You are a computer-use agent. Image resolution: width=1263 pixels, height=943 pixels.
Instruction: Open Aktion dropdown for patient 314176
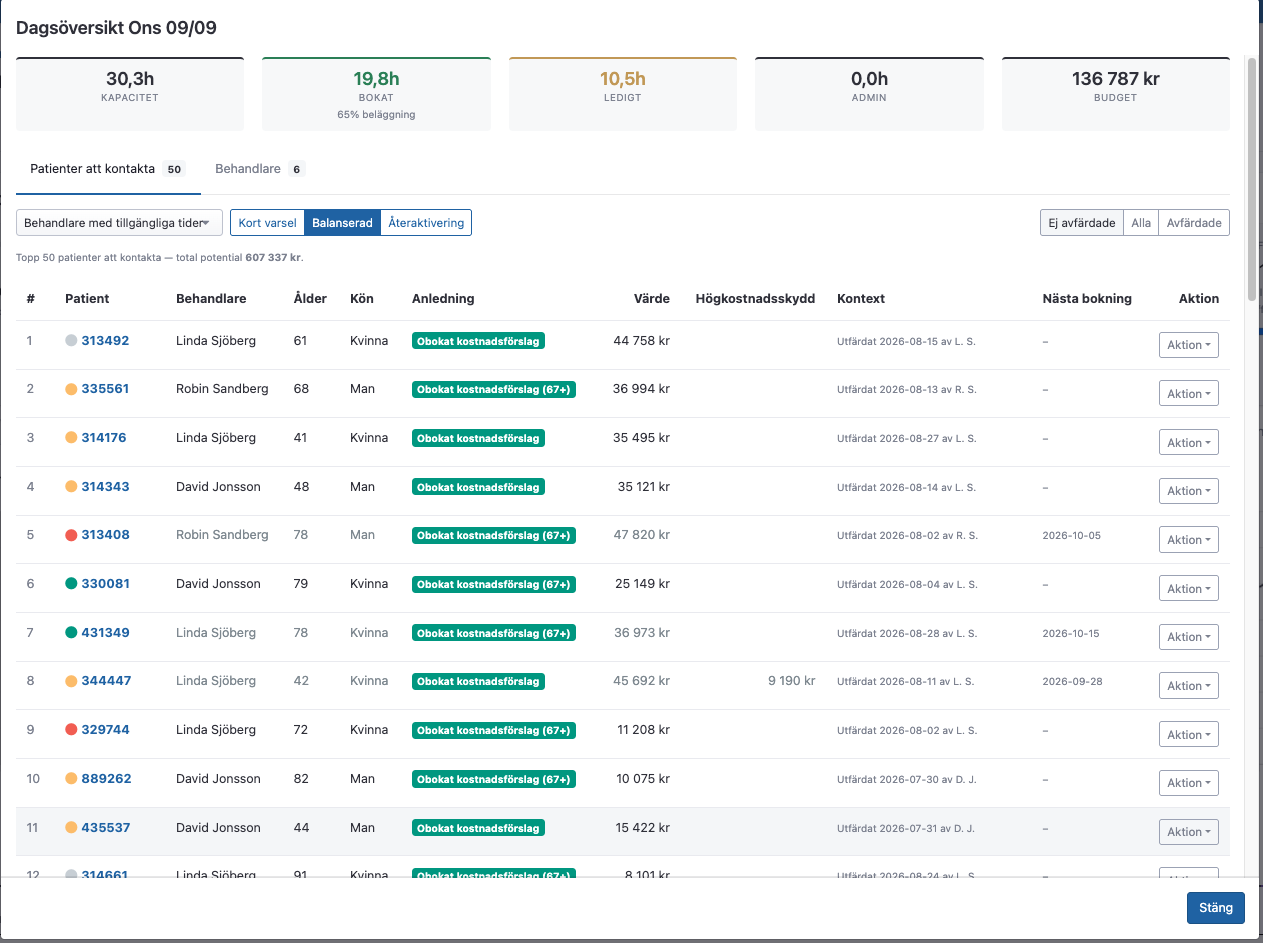pos(1188,443)
